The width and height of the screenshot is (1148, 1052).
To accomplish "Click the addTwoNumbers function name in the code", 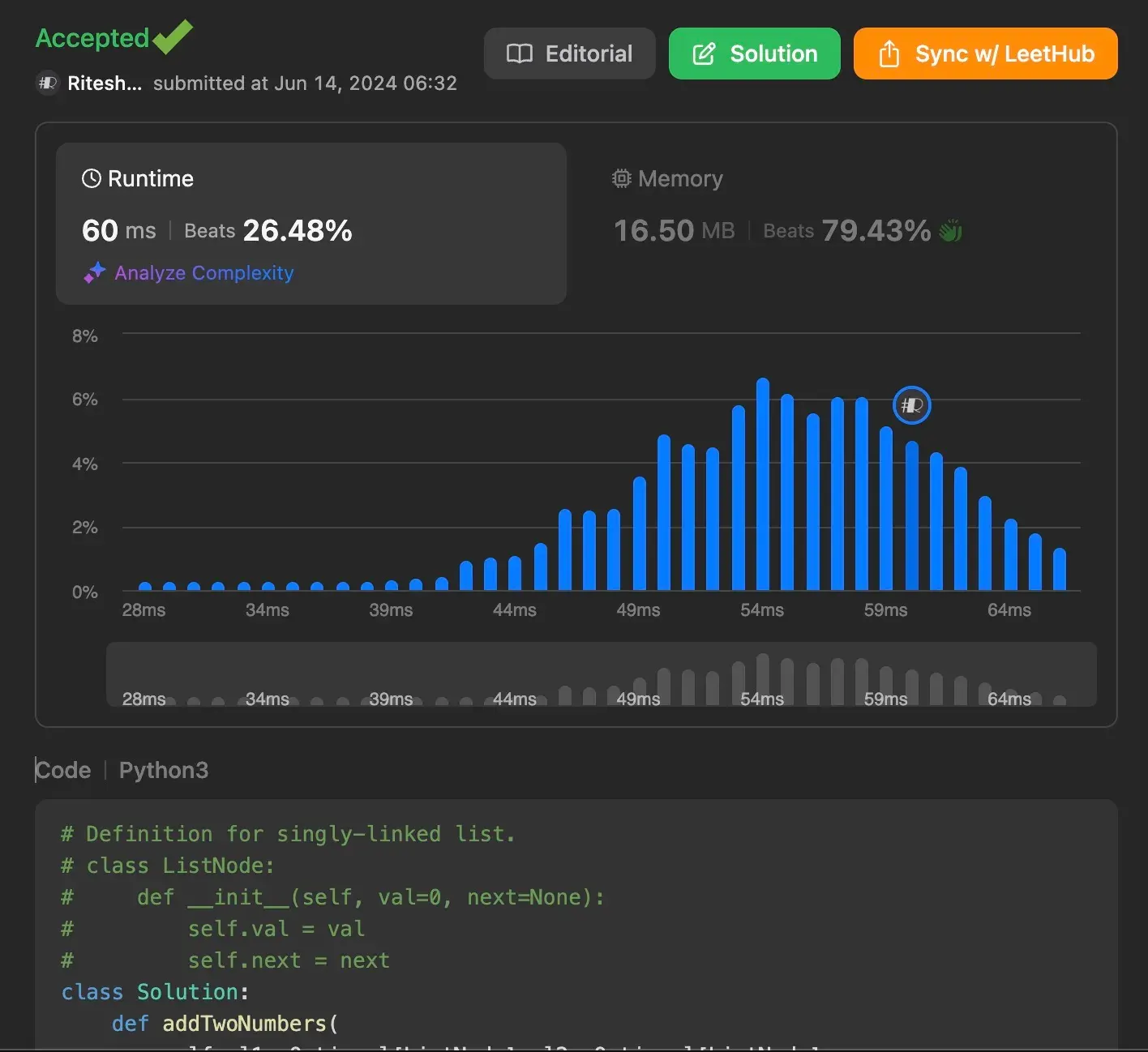I will click(x=244, y=1024).
